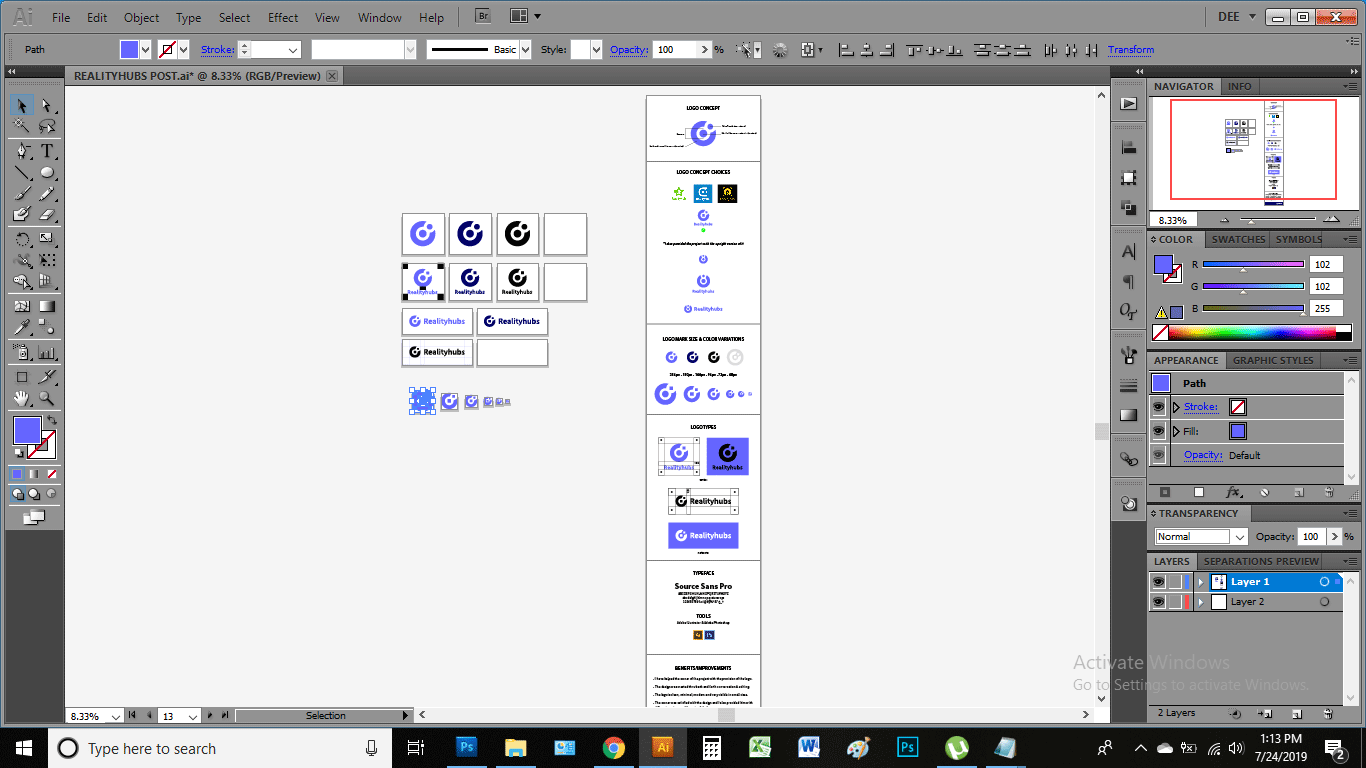Select the Column Graph tool
The width and height of the screenshot is (1366, 768).
47,352
